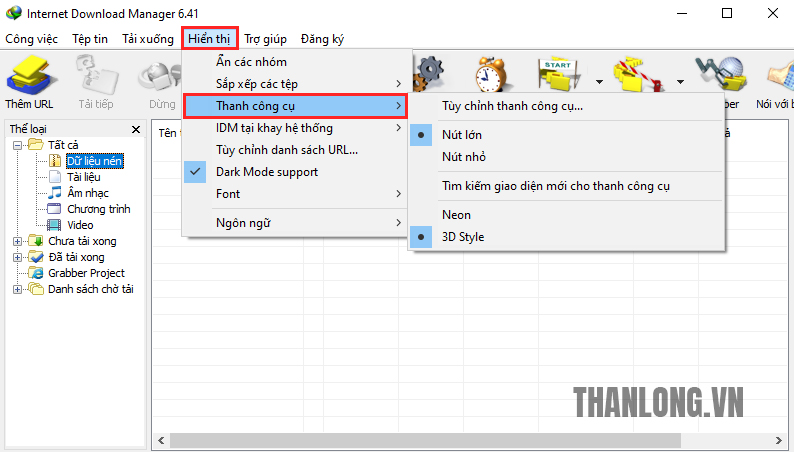Click the Start queue icon

[x=558, y=73]
